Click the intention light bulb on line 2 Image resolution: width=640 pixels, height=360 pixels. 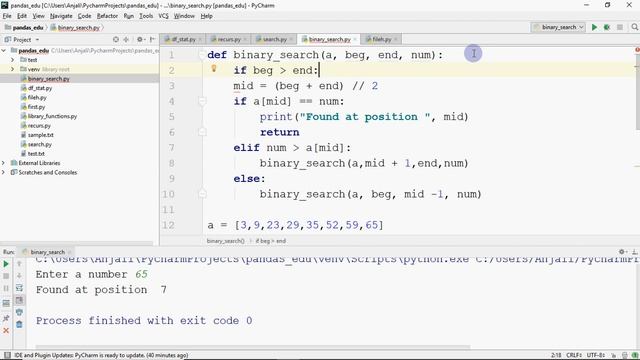[x=213, y=69]
